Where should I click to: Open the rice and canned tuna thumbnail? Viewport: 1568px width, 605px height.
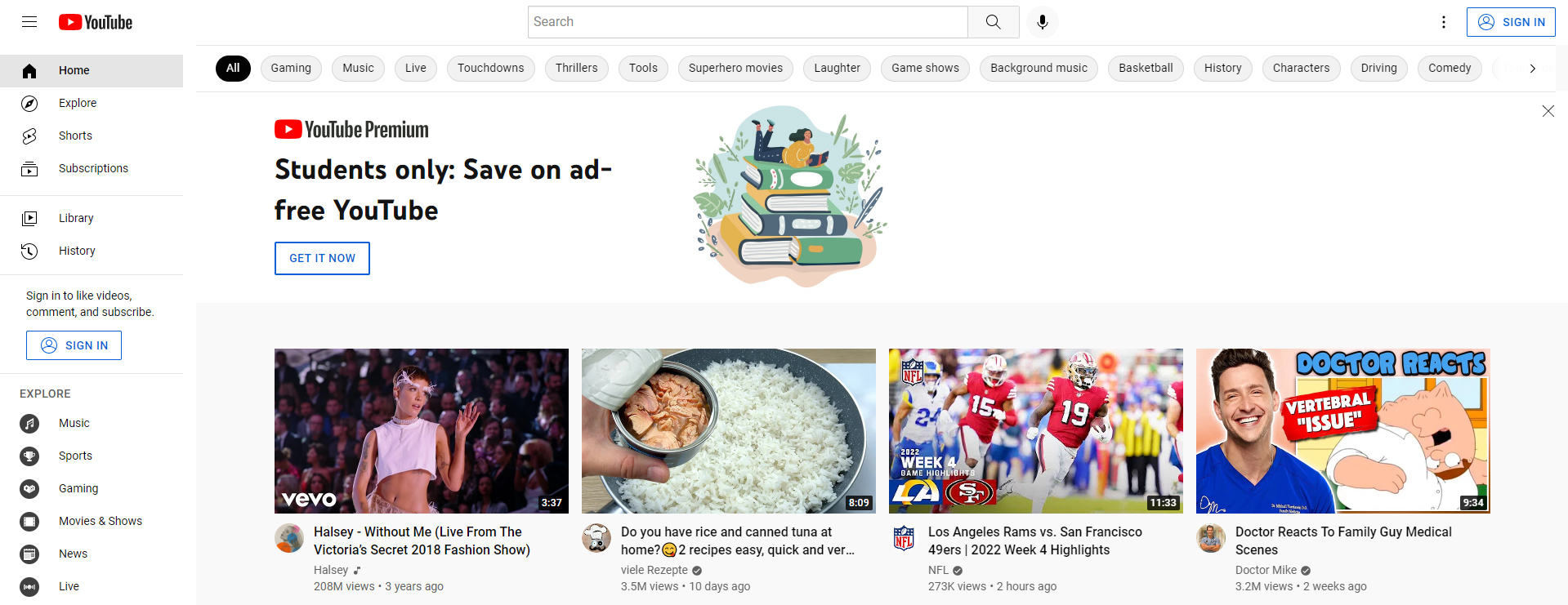(x=729, y=431)
